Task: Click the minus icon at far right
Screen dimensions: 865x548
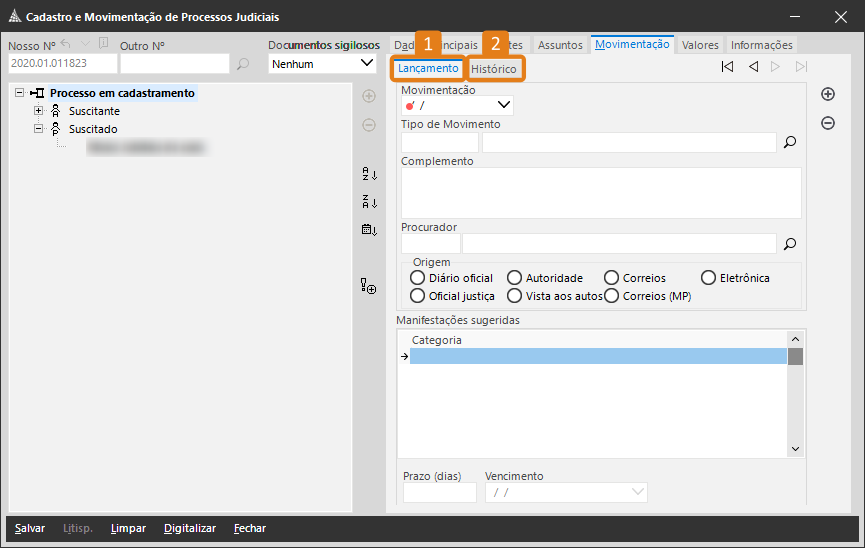Action: point(828,123)
